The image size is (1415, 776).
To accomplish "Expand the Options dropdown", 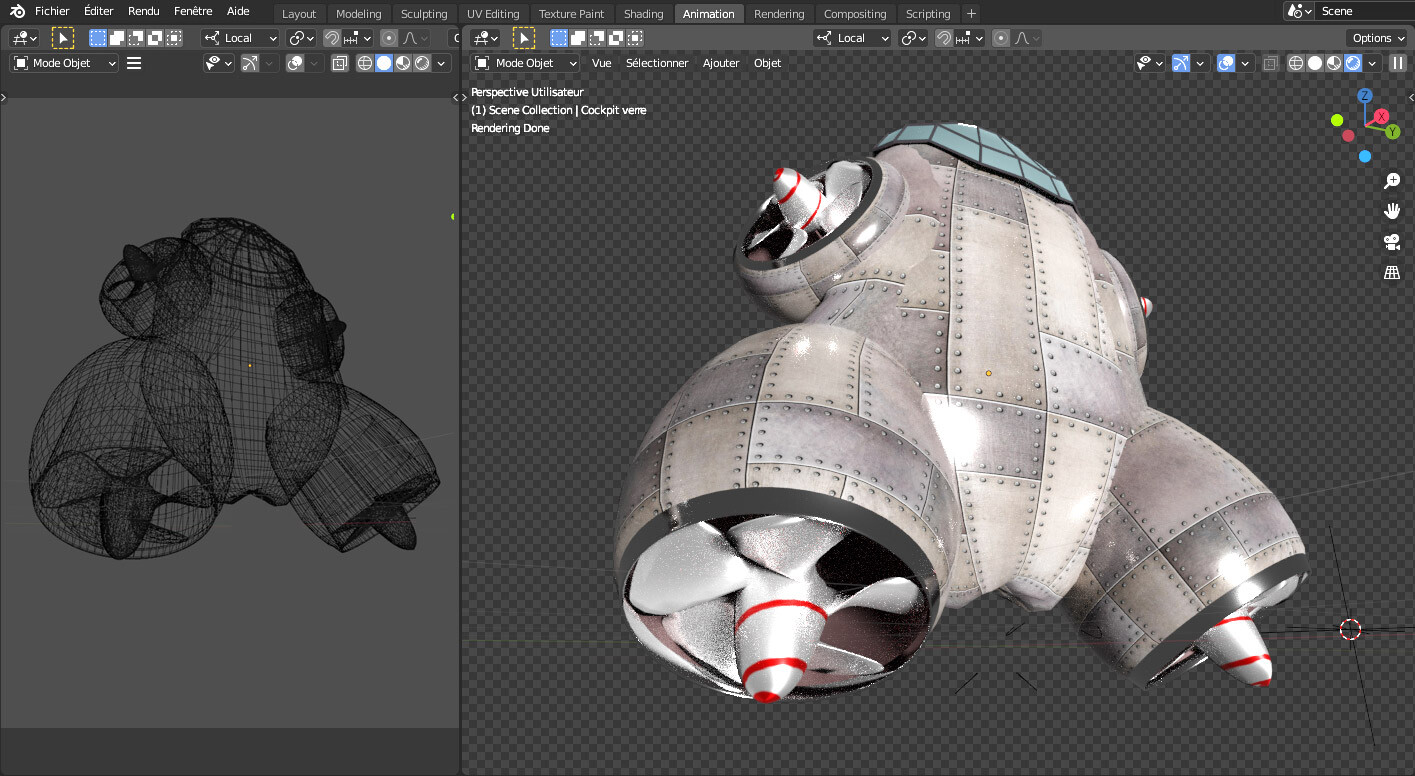I will (x=1377, y=38).
